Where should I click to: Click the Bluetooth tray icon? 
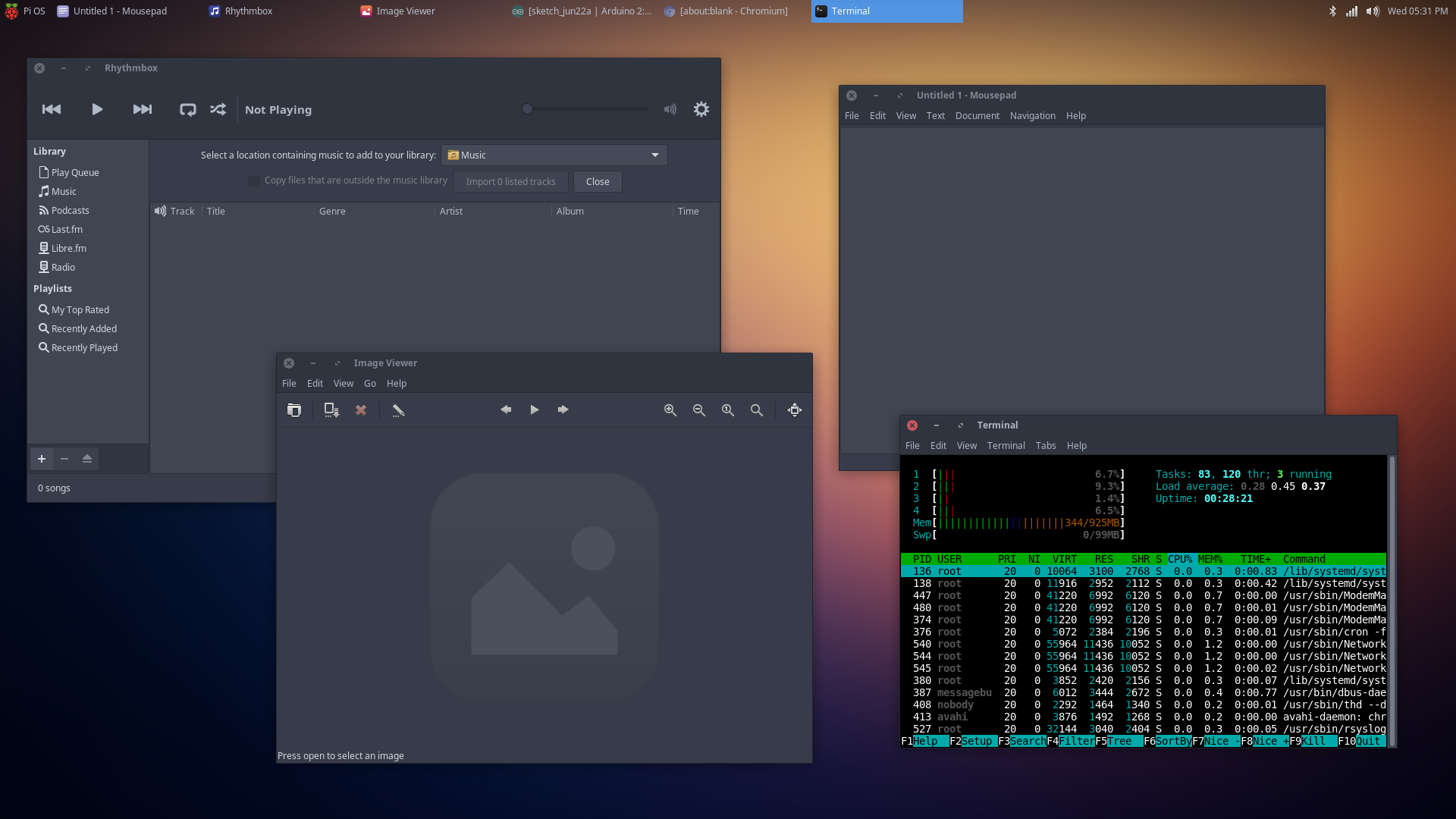coord(1332,11)
